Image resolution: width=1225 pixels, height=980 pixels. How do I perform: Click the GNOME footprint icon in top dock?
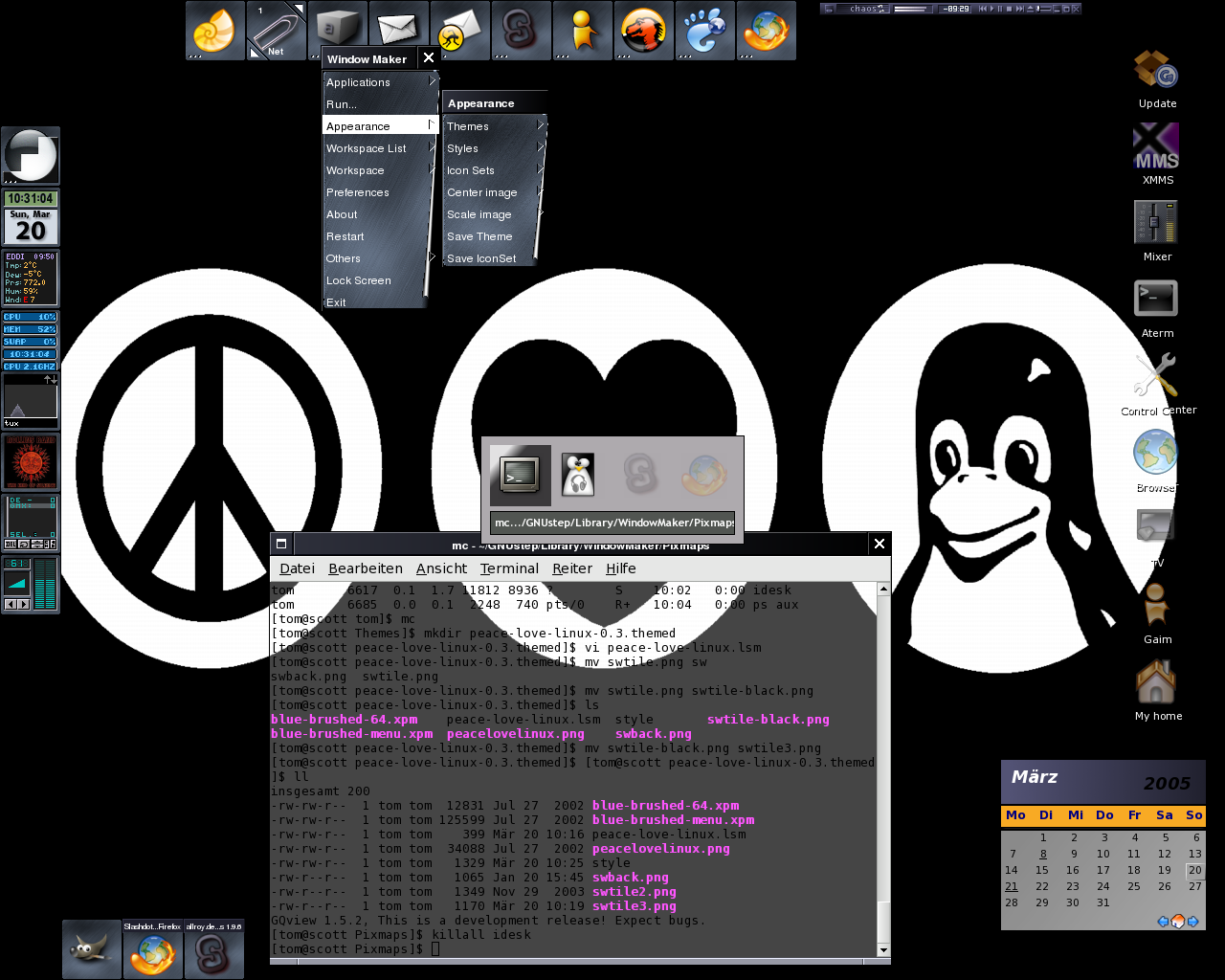(x=704, y=30)
